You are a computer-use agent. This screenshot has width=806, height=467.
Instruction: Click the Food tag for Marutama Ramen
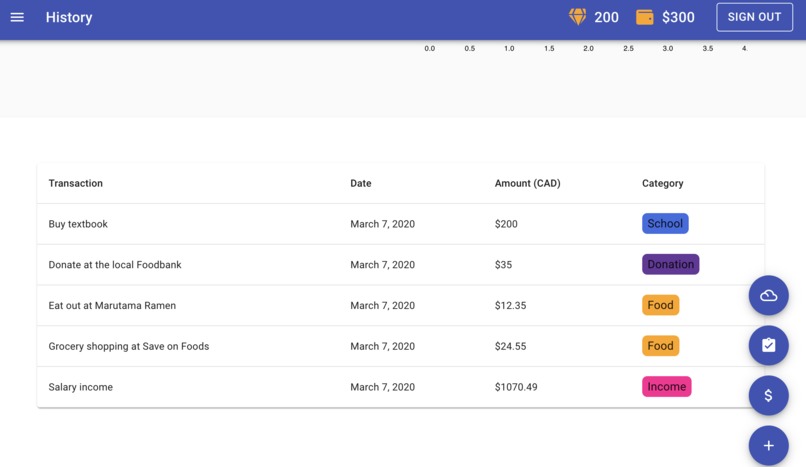(x=661, y=305)
